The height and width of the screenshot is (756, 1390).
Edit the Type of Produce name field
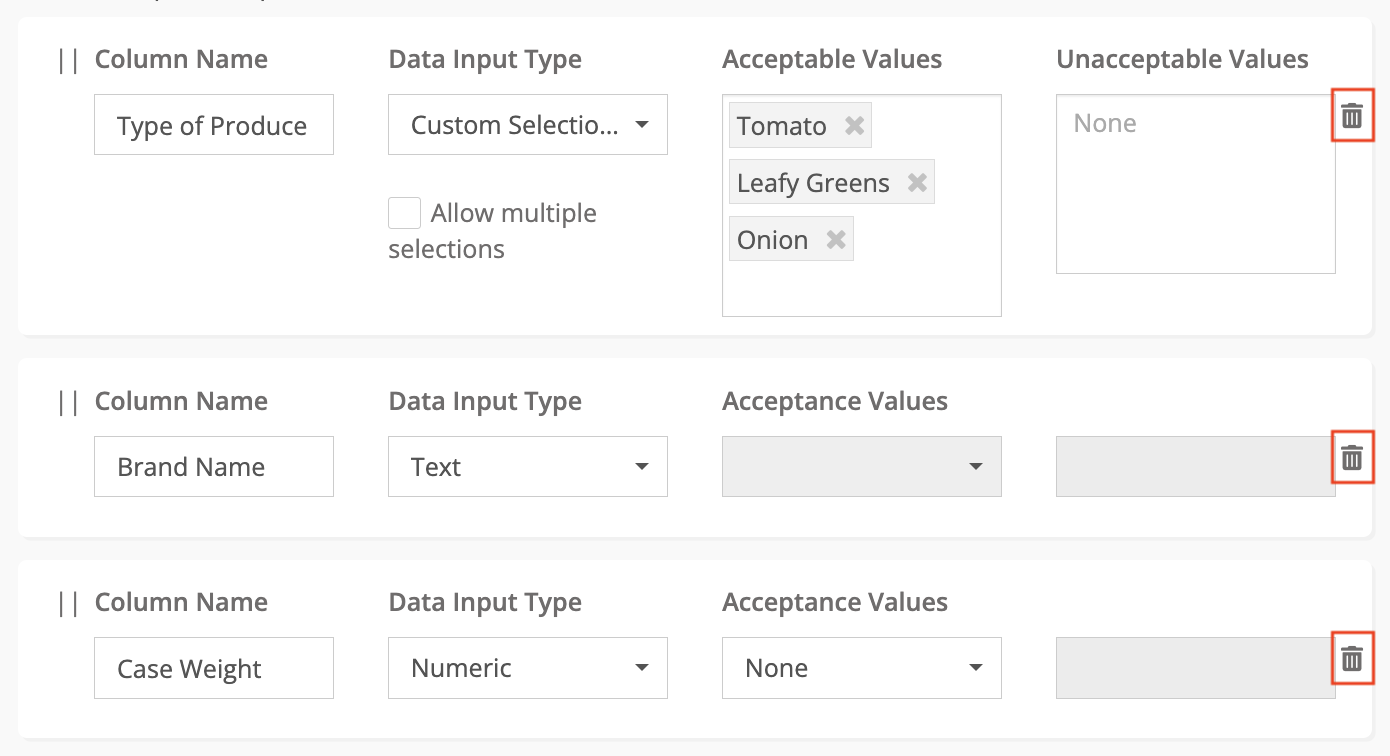[x=213, y=126]
